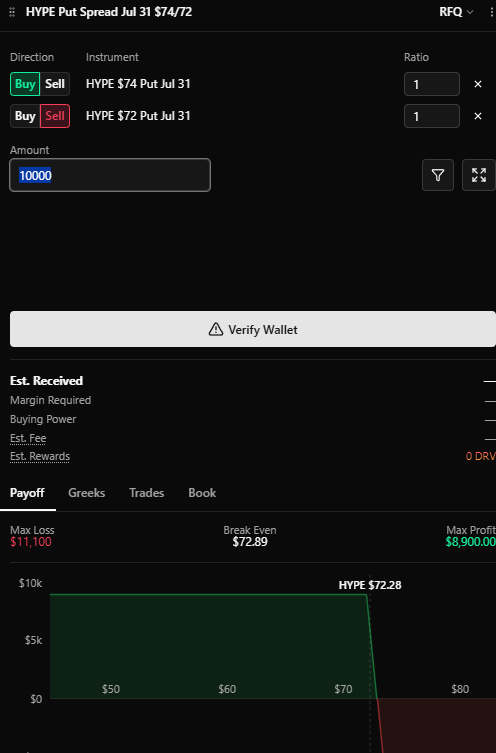Switch to the Trades tab
Viewport: 496px width, 753px height.
pyautogui.click(x=146, y=493)
